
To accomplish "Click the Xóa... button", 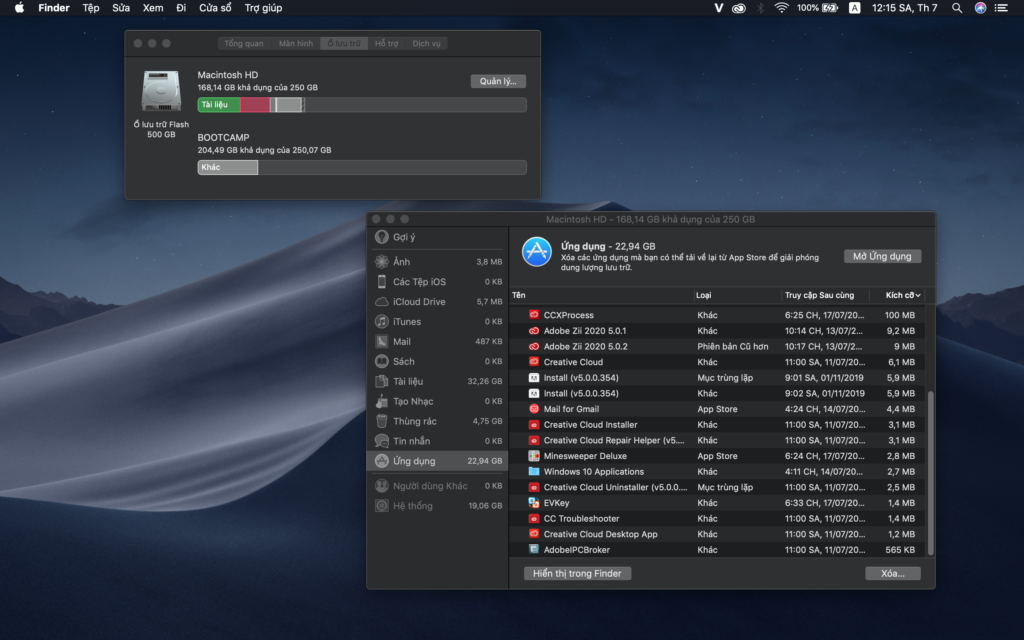I will coord(892,573).
